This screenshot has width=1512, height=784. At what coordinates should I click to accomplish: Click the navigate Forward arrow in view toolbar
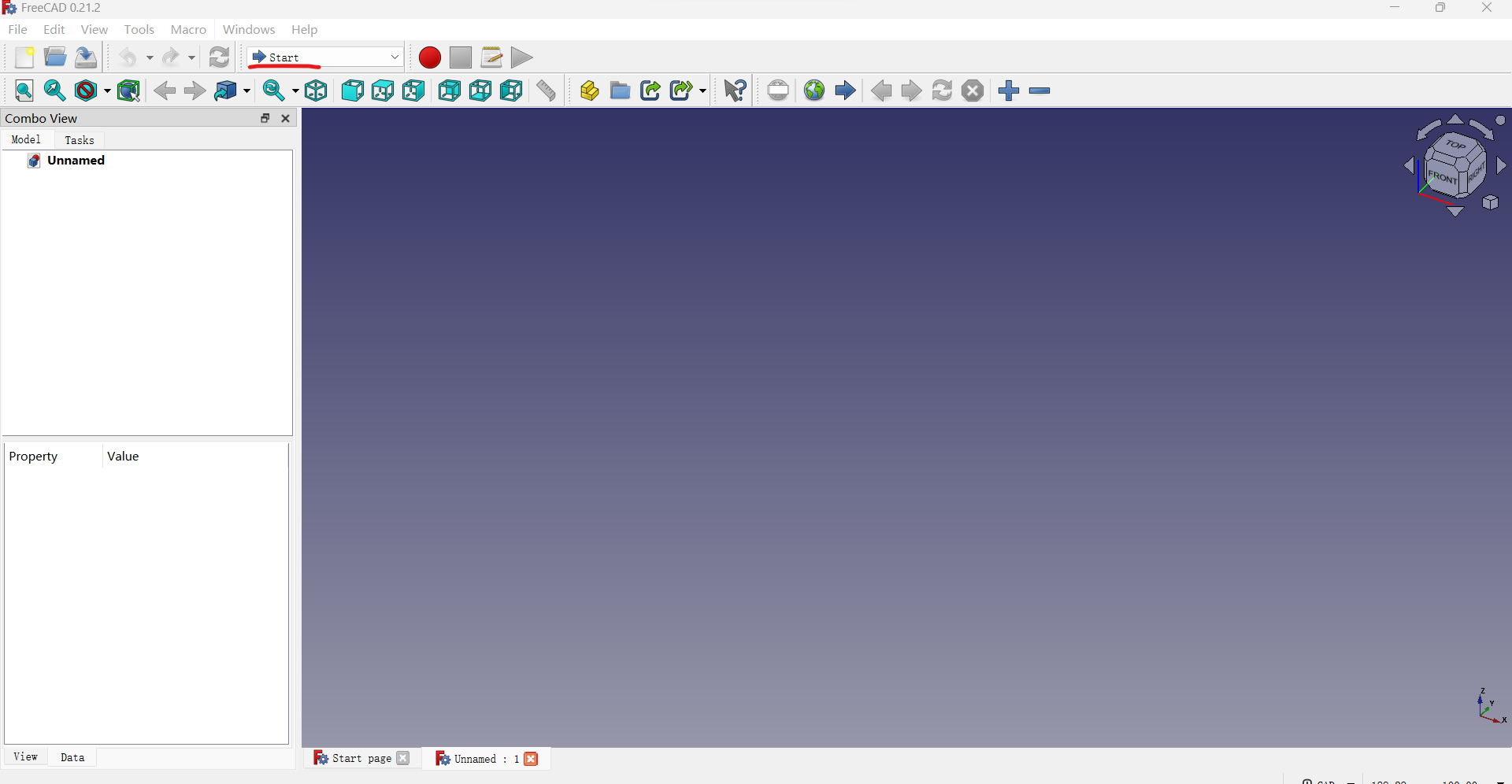(x=195, y=91)
